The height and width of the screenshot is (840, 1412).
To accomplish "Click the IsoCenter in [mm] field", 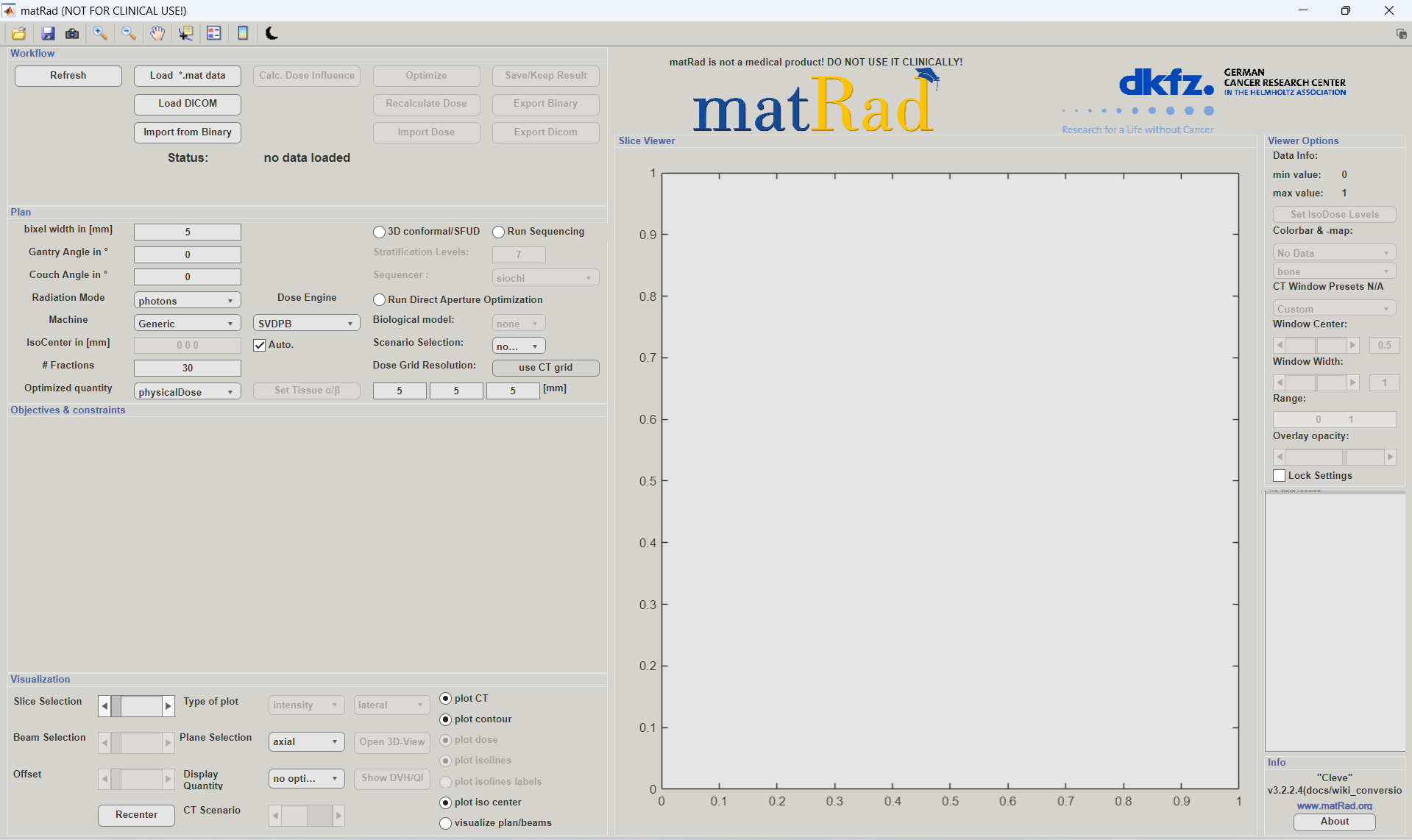I will click(x=187, y=346).
